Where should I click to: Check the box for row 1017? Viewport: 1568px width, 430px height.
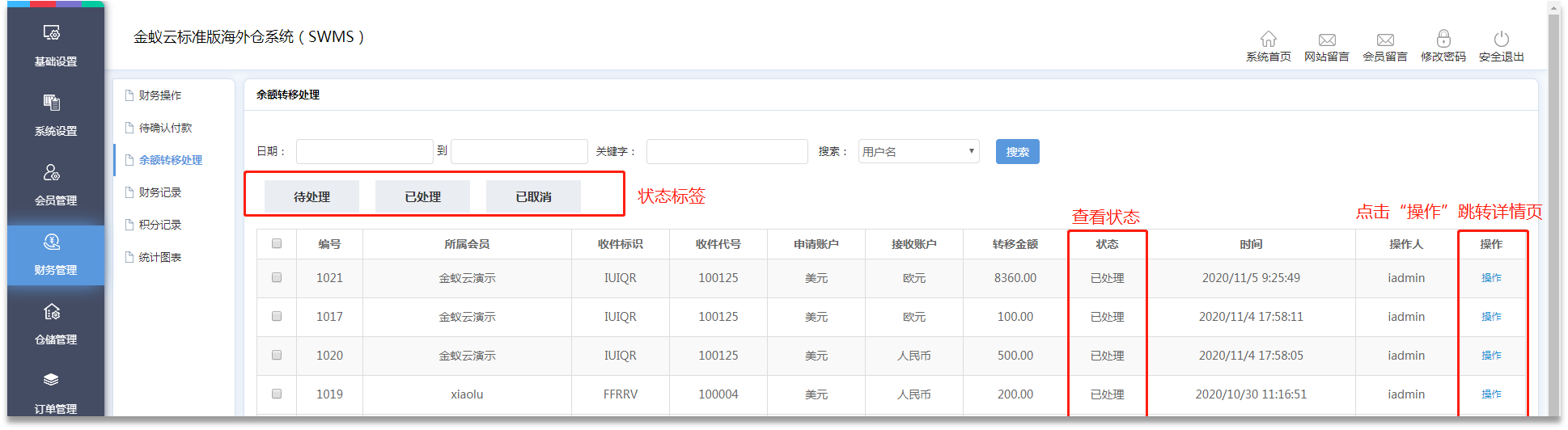[277, 316]
